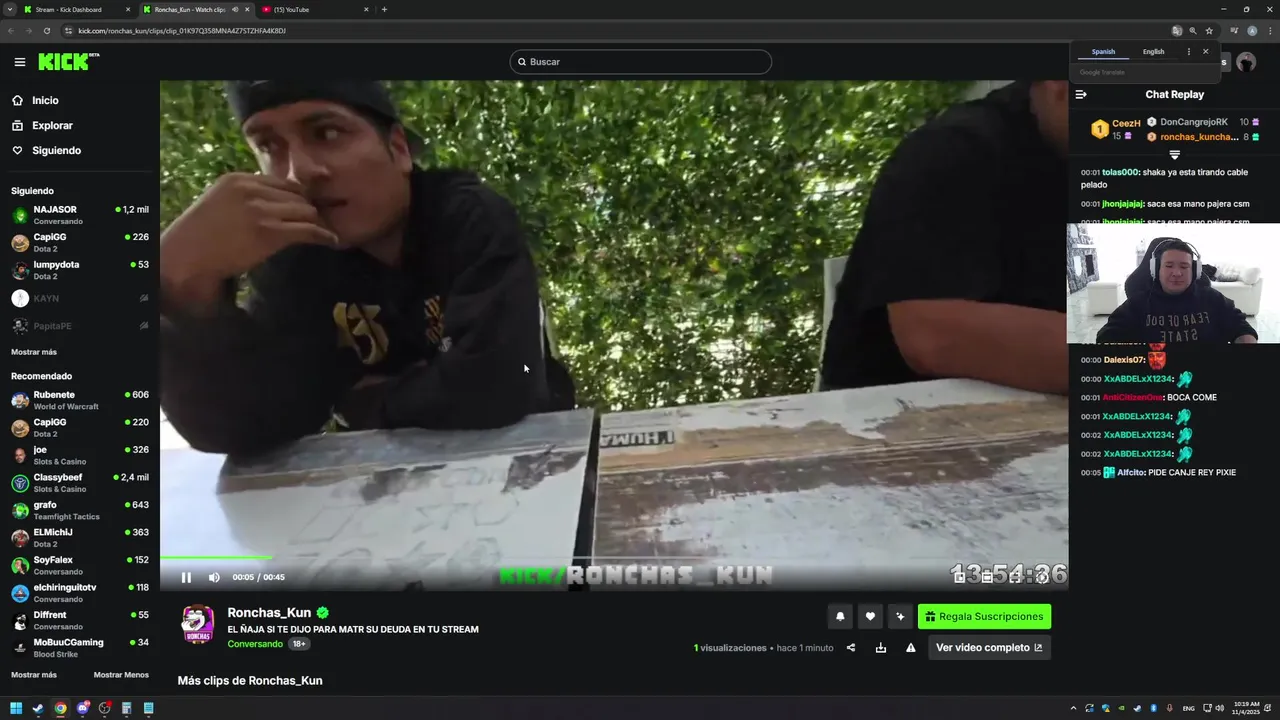The height and width of the screenshot is (720, 1280).
Task: Click the notification bell for Ronchas_Kun
Action: (840, 617)
